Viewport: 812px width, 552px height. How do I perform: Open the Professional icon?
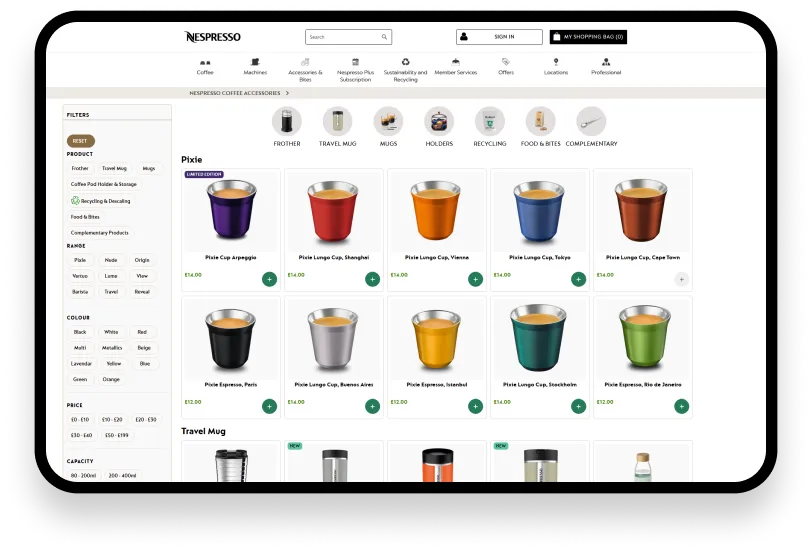[x=606, y=62]
